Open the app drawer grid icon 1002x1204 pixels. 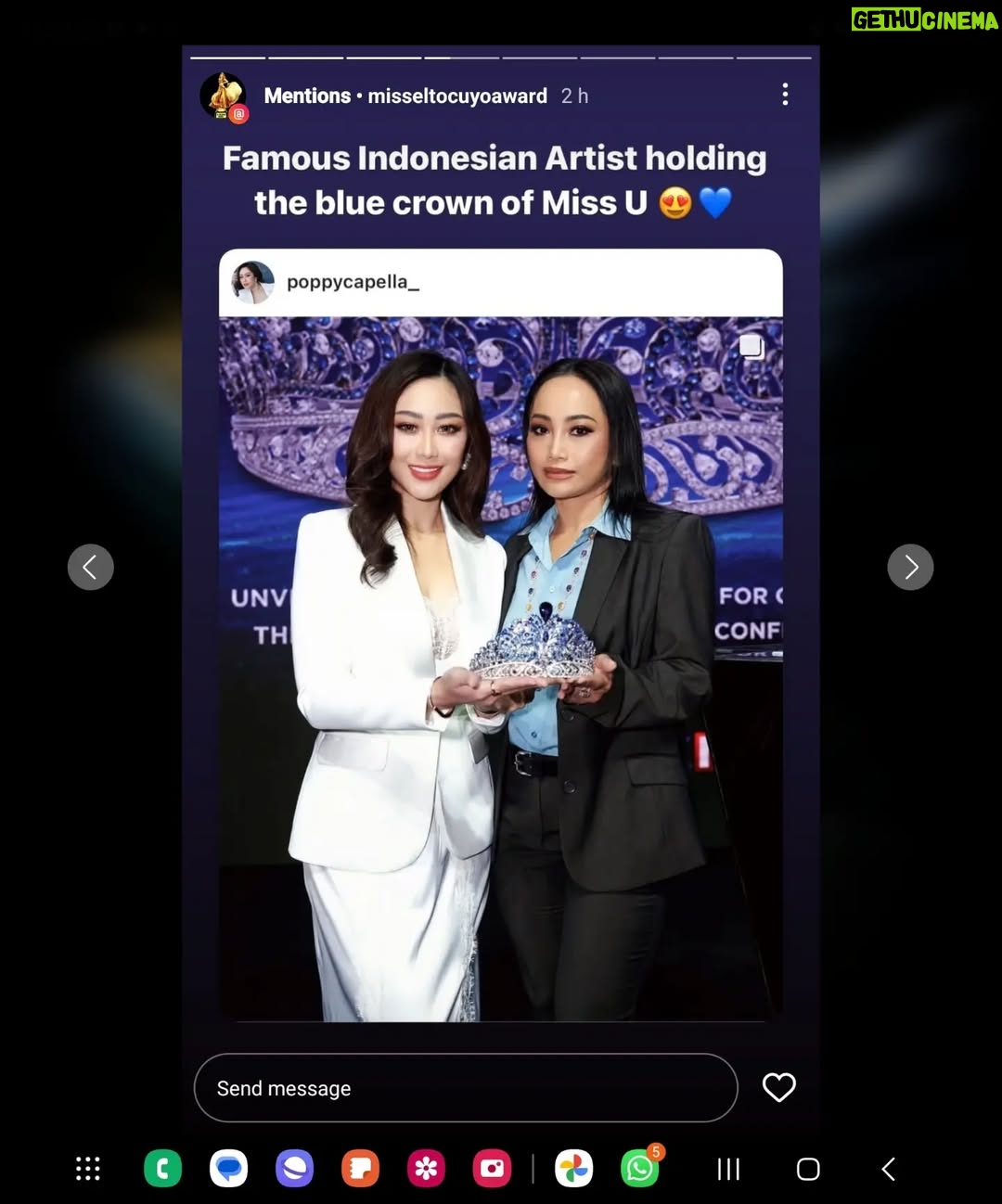(x=88, y=1169)
